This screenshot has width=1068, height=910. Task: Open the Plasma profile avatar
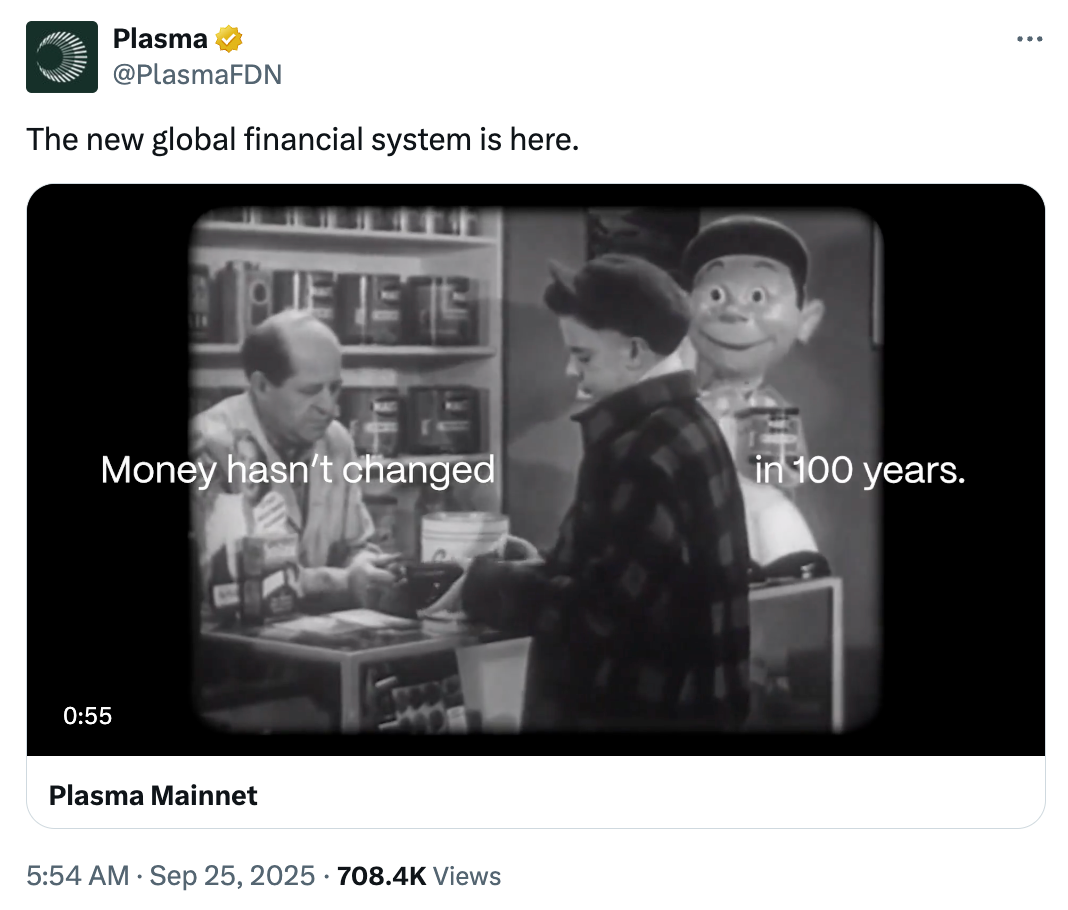pyautogui.click(x=62, y=57)
